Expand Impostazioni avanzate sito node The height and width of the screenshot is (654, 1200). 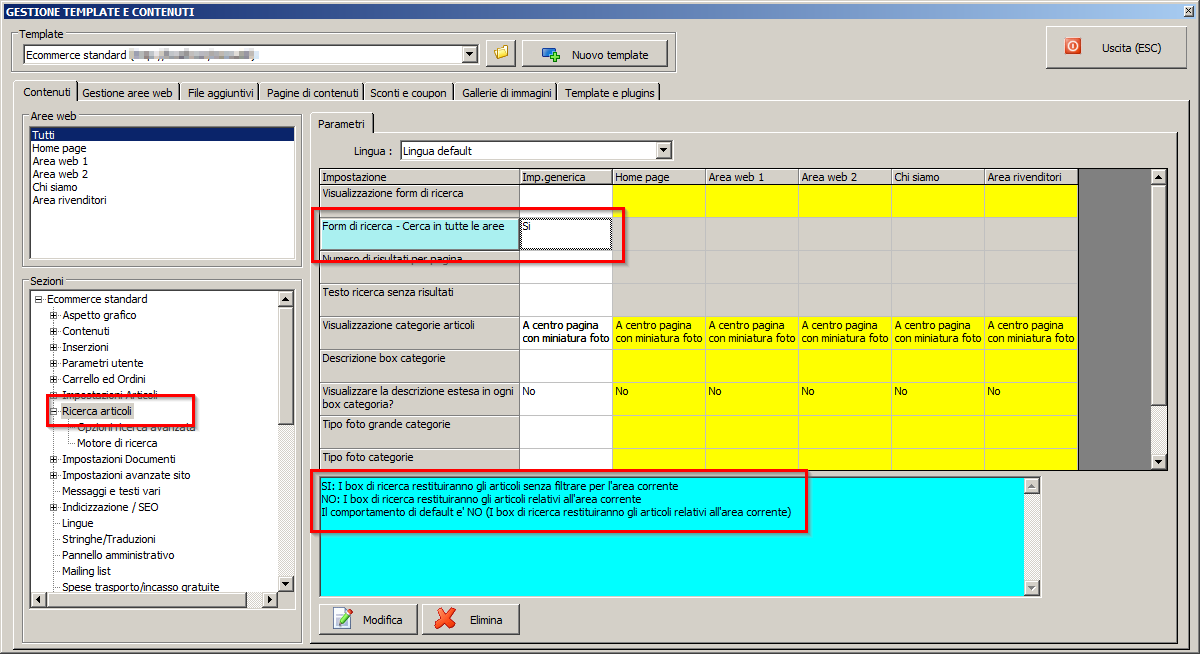(x=54, y=475)
